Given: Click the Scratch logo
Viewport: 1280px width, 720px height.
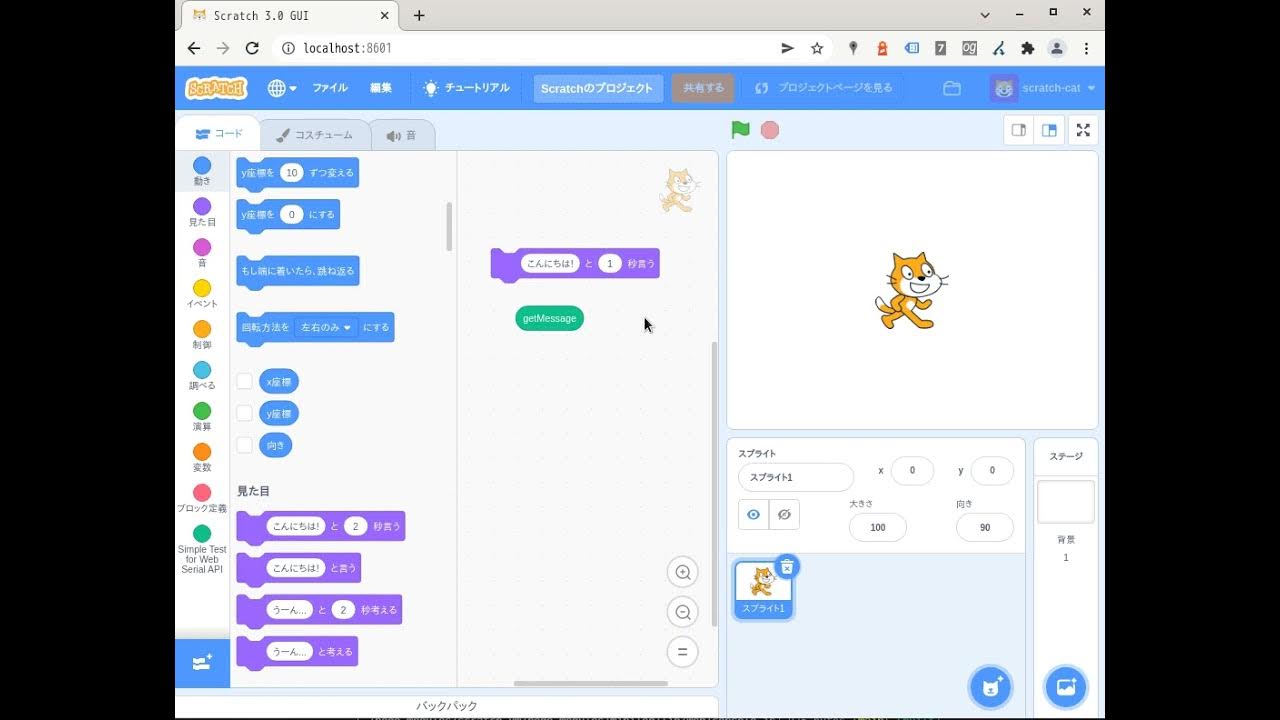Looking at the screenshot, I should (x=216, y=88).
